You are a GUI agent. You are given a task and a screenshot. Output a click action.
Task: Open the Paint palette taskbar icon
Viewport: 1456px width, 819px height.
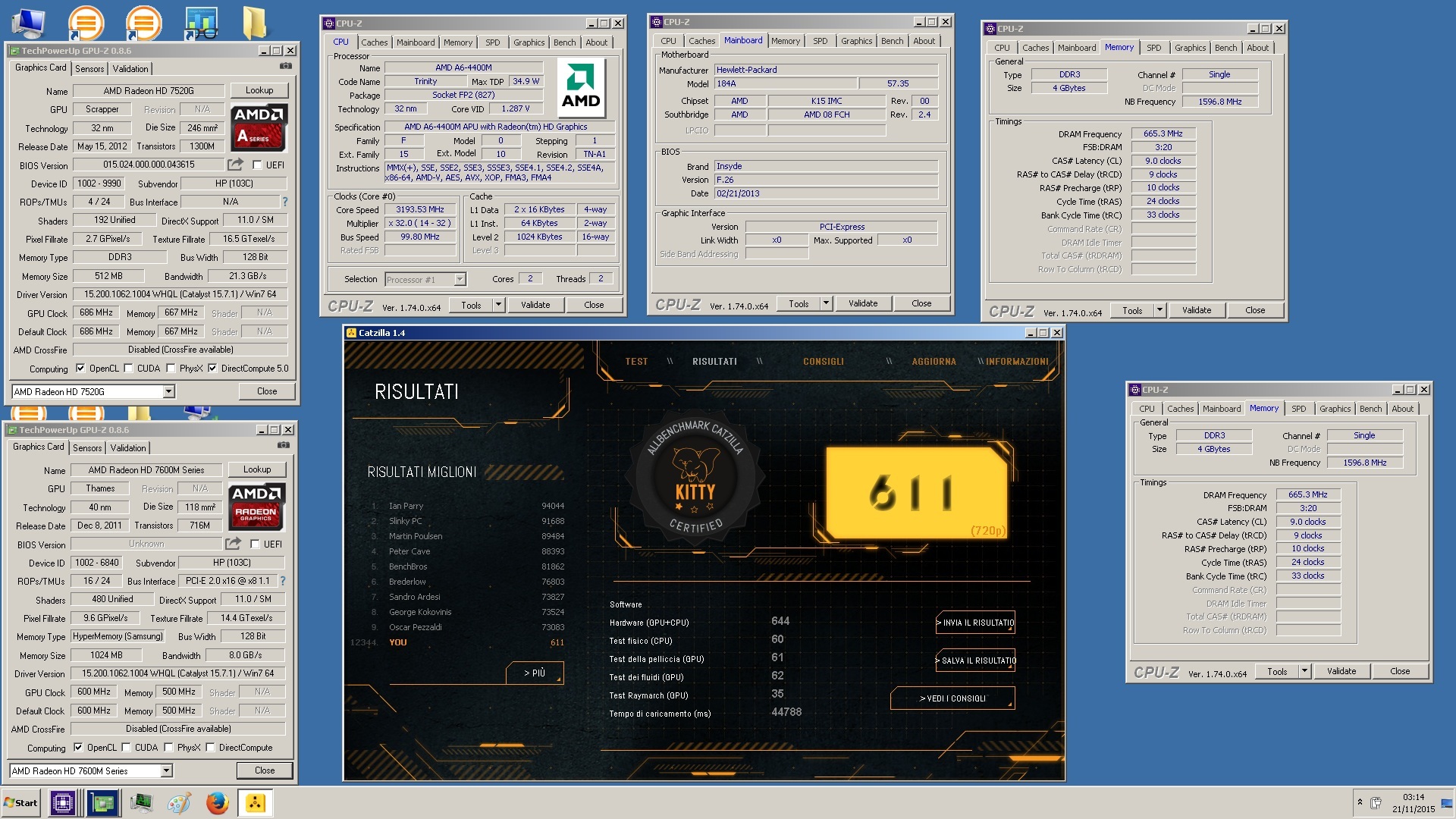point(179,802)
